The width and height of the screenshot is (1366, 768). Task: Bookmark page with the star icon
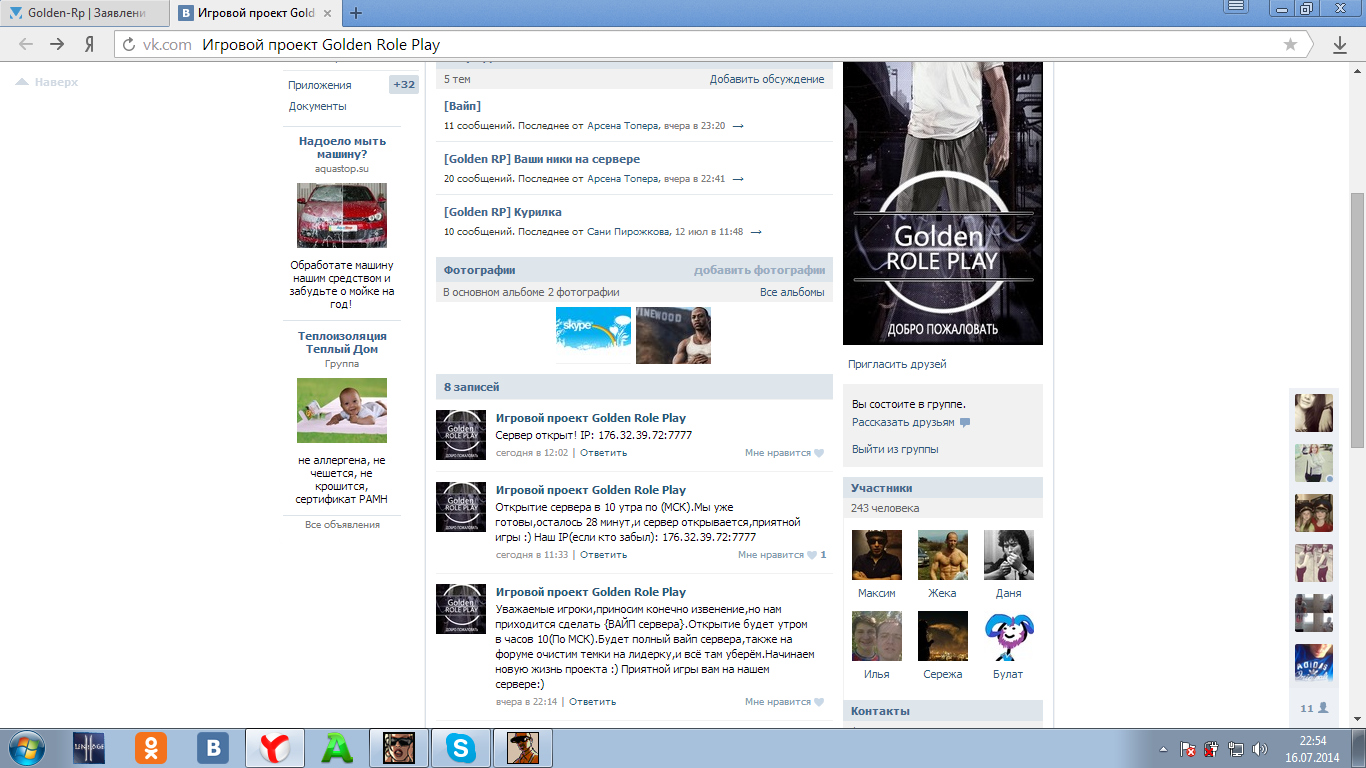(1290, 45)
